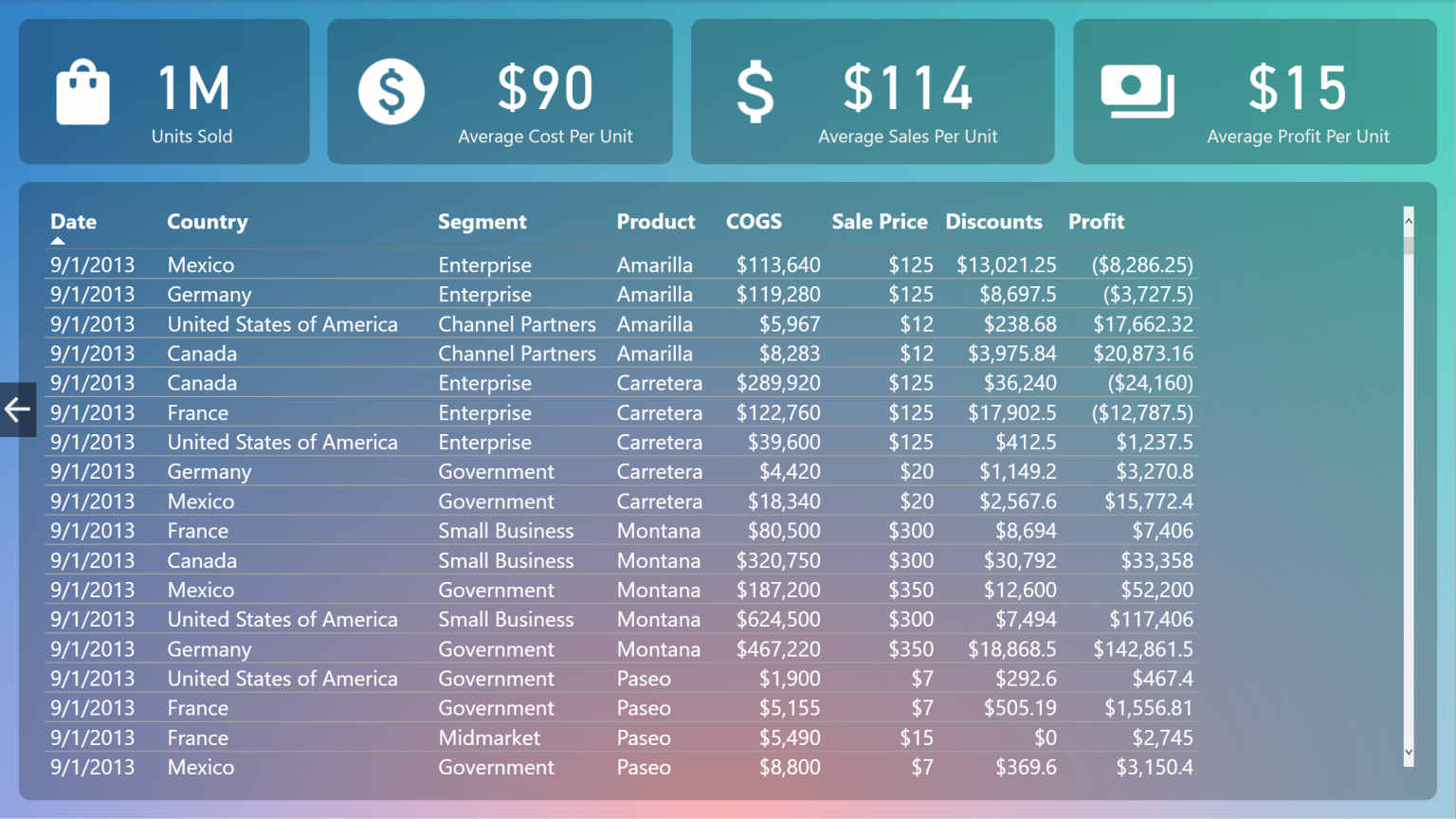Sort the table by the Product header

click(x=656, y=221)
